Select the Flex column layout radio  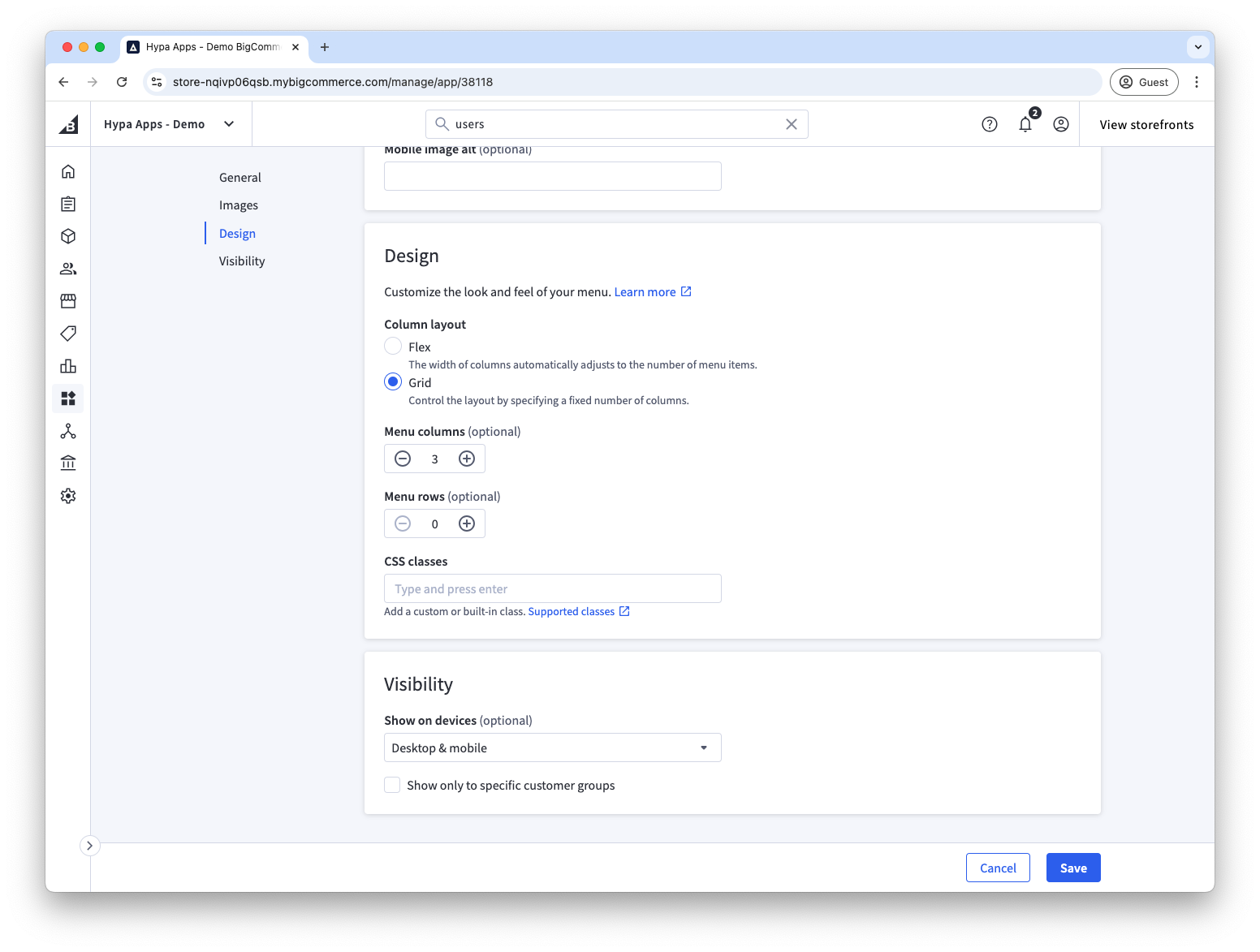393,347
